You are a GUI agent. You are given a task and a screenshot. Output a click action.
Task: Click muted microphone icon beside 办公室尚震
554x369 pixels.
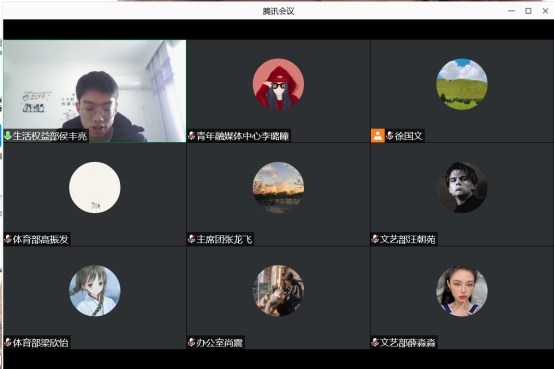pos(191,342)
